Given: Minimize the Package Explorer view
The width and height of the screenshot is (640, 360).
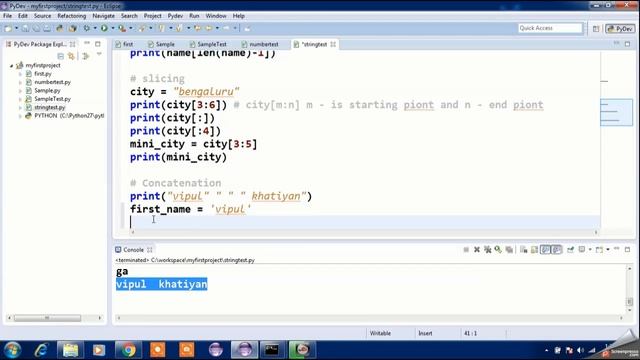Looking at the screenshot, I should pos(87,43).
